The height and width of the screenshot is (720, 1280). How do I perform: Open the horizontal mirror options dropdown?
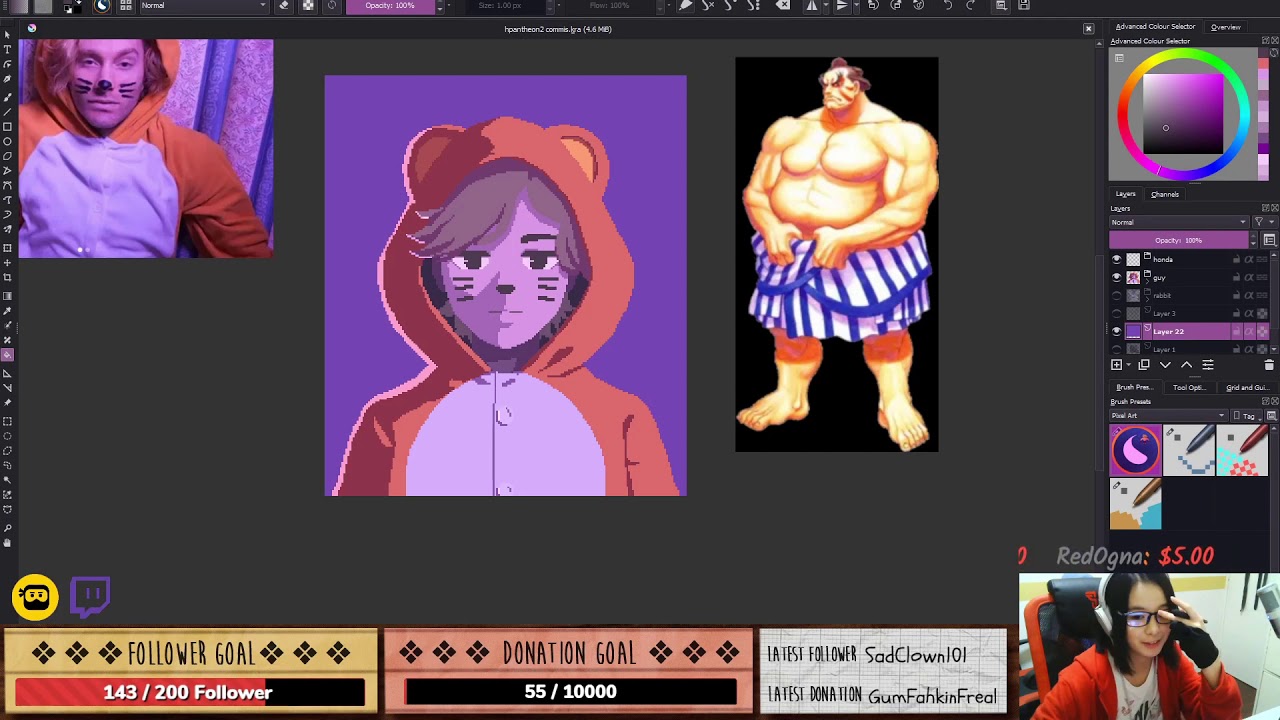pos(826,6)
